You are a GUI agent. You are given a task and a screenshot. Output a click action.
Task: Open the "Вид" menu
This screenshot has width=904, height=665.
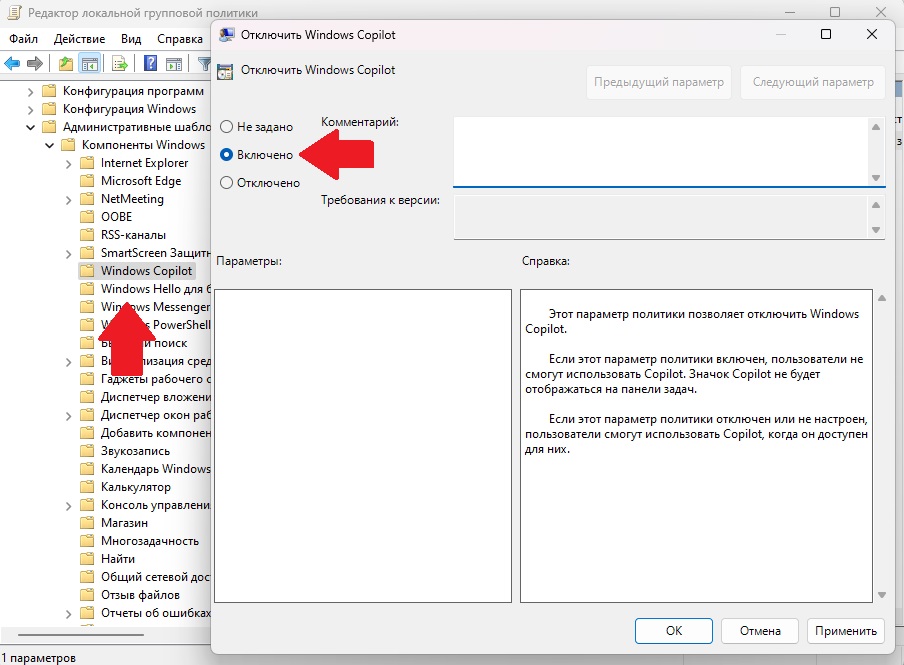[x=131, y=38]
